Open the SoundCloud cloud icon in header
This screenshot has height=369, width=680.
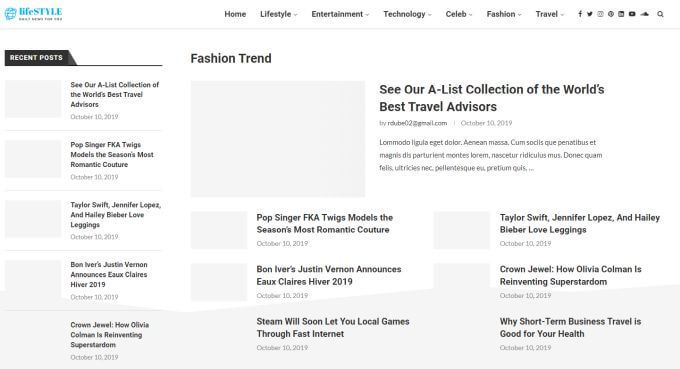pos(644,14)
